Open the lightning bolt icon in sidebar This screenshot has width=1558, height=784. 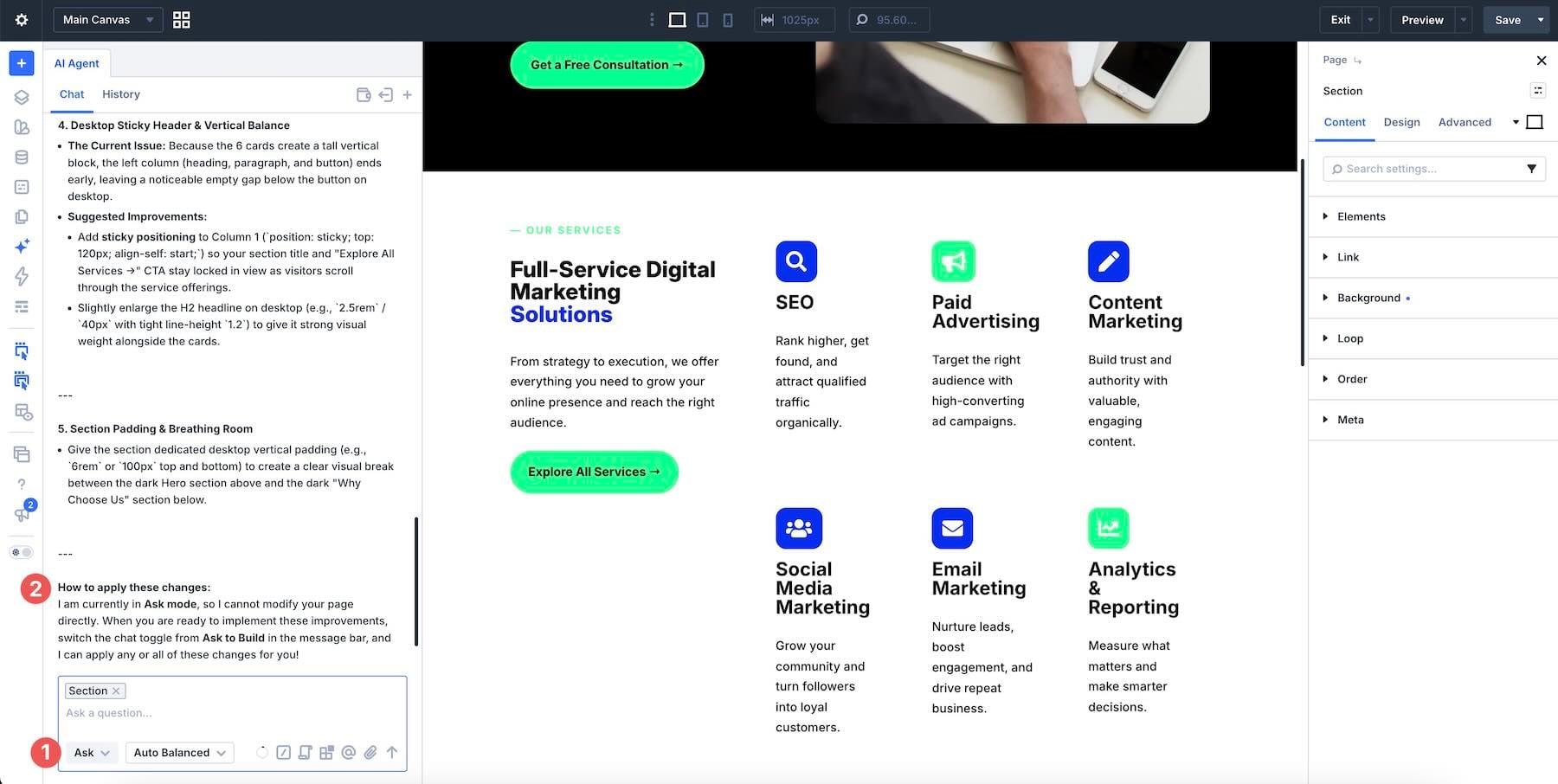(x=22, y=276)
